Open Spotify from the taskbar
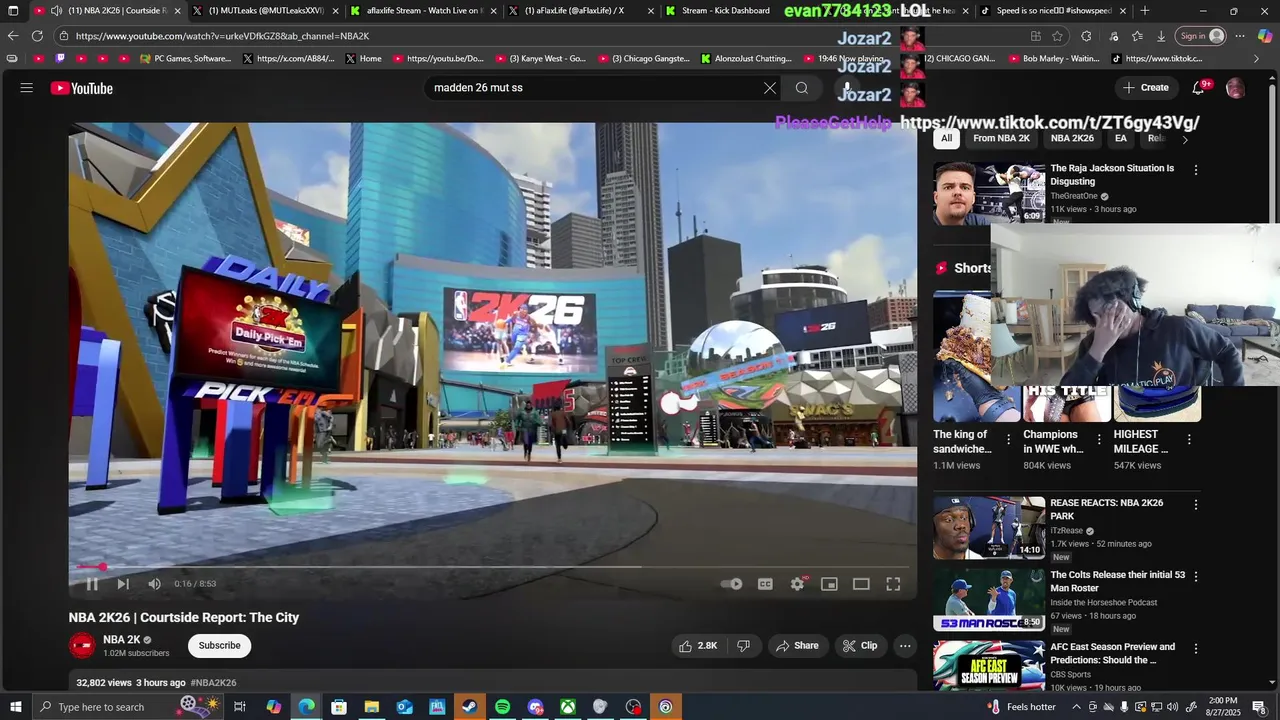The width and height of the screenshot is (1280, 720). coord(502,707)
